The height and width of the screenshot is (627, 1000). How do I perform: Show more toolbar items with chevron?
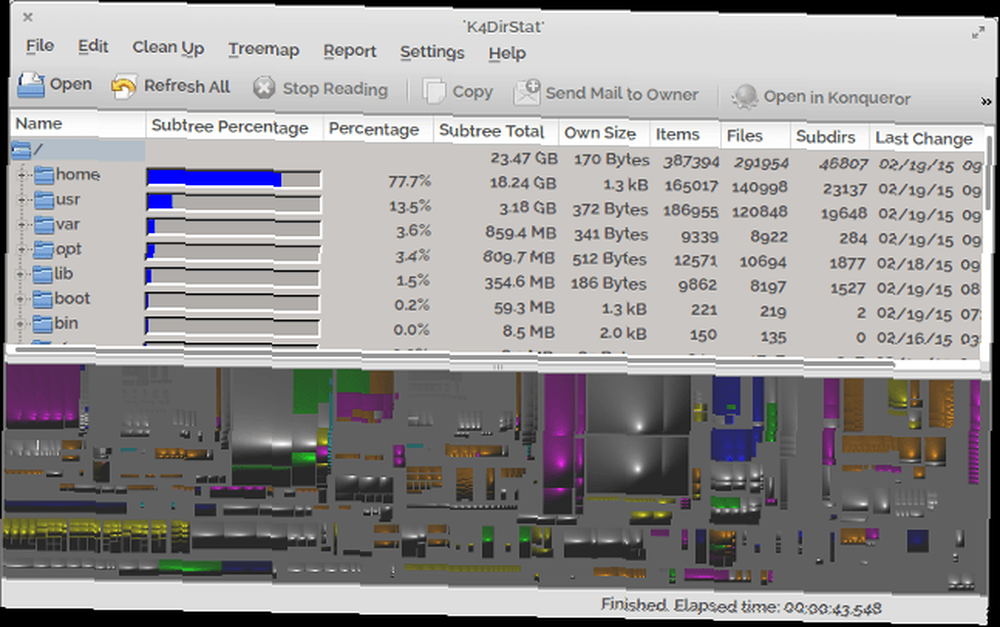coord(986,101)
